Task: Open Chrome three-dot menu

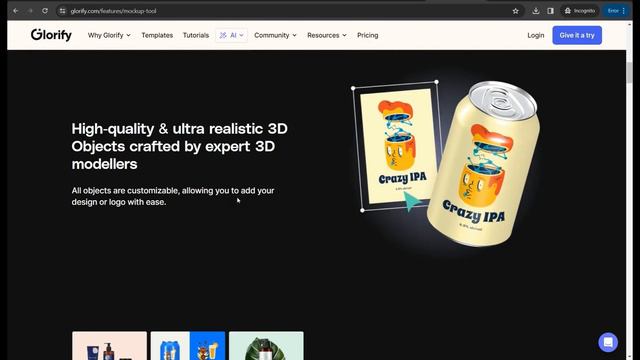Action: (x=624, y=11)
